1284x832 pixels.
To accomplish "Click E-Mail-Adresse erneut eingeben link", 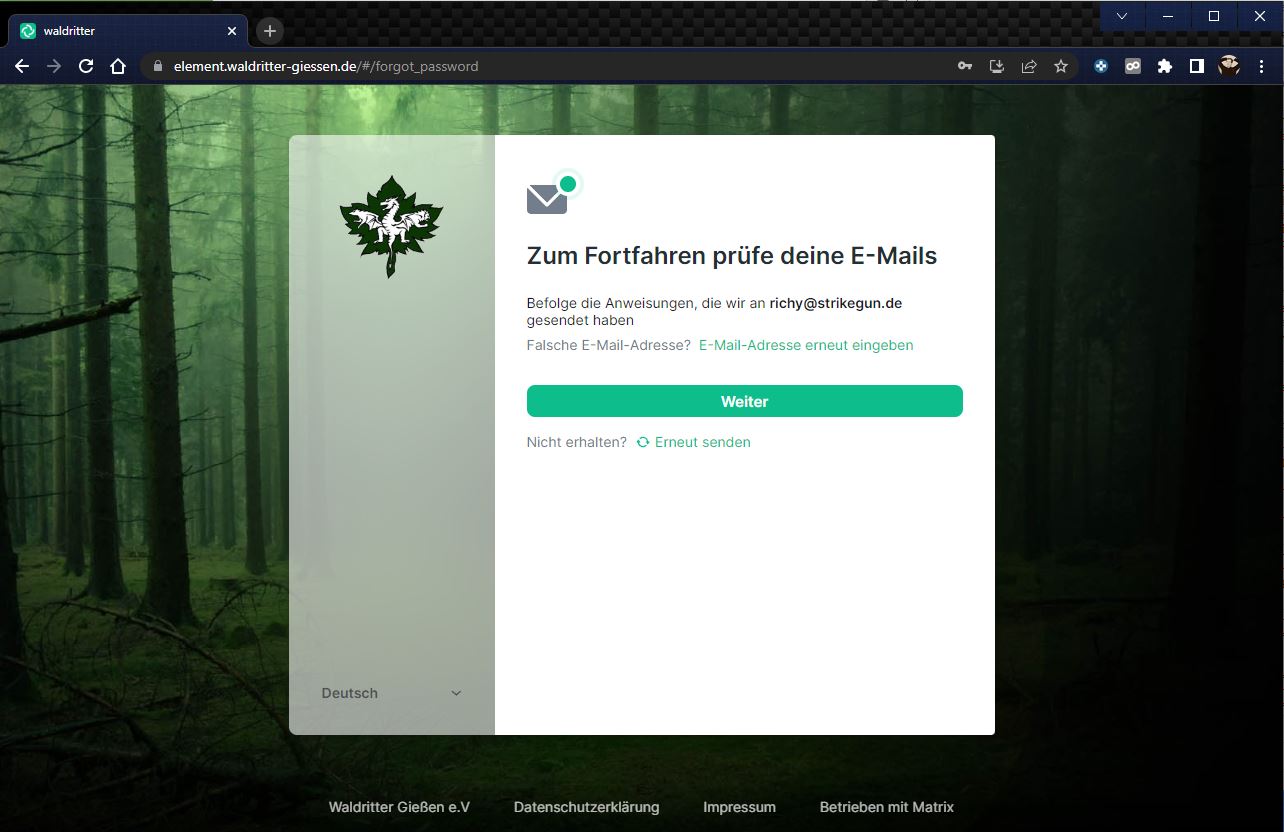I will [x=805, y=345].
